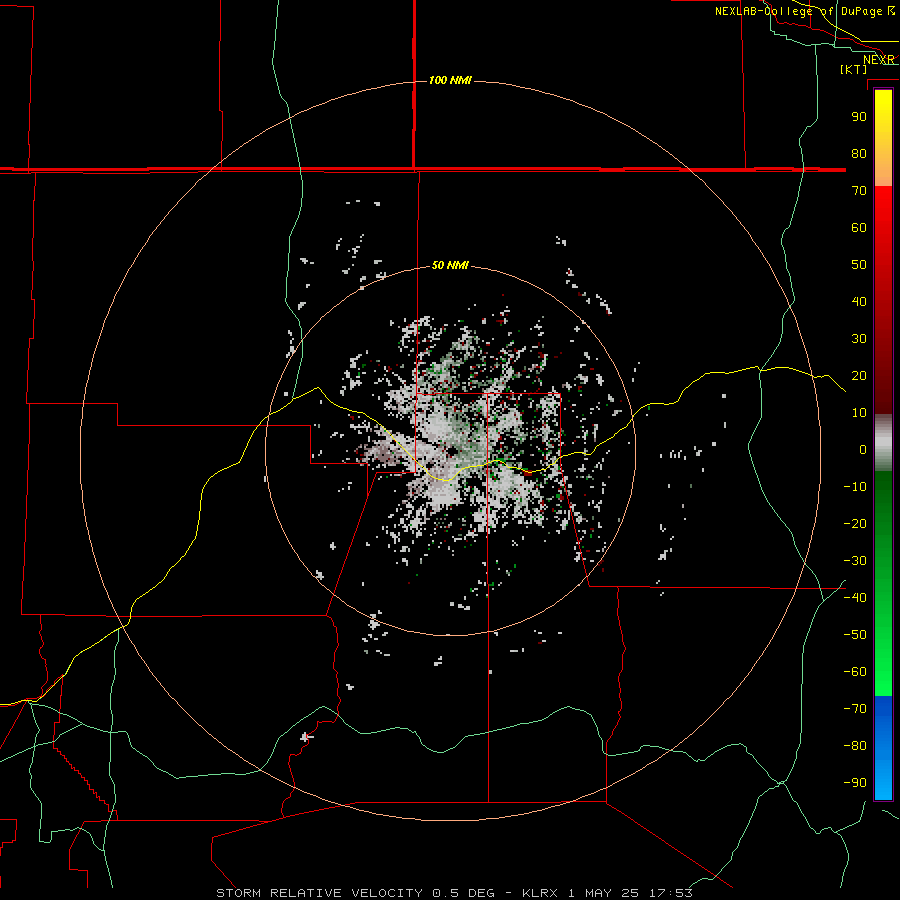Screen dimensions: 900x900
Task: Click the "50 NMI" range ring label
Action: tap(450, 265)
